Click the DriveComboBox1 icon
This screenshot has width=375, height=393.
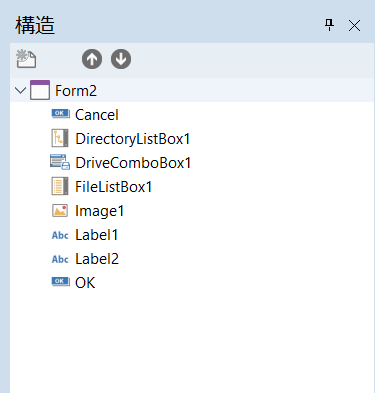coord(60,162)
